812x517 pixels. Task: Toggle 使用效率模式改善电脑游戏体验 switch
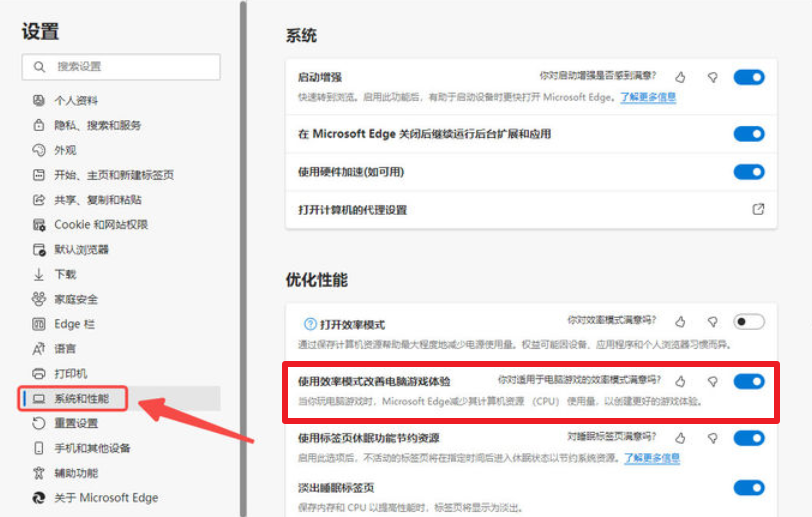749,381
